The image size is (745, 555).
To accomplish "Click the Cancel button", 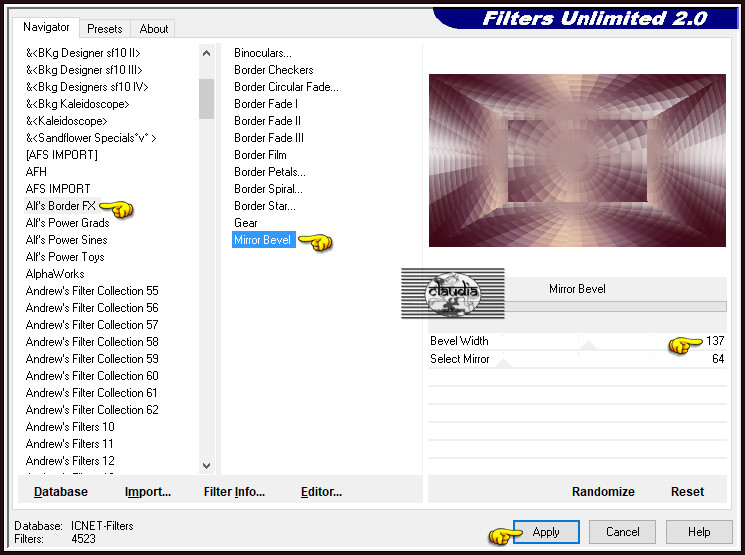I will 622,532.
